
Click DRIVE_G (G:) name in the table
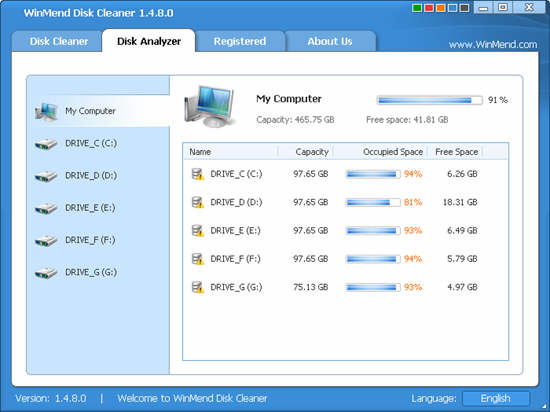point(236,287)
